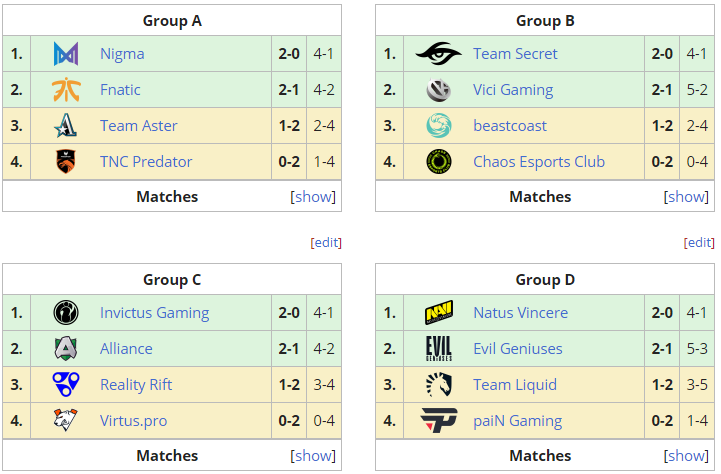Click the Chaos Esports Club logo
Image resolution: width=721 pixels, height=474 pixels.
(438, 162)
